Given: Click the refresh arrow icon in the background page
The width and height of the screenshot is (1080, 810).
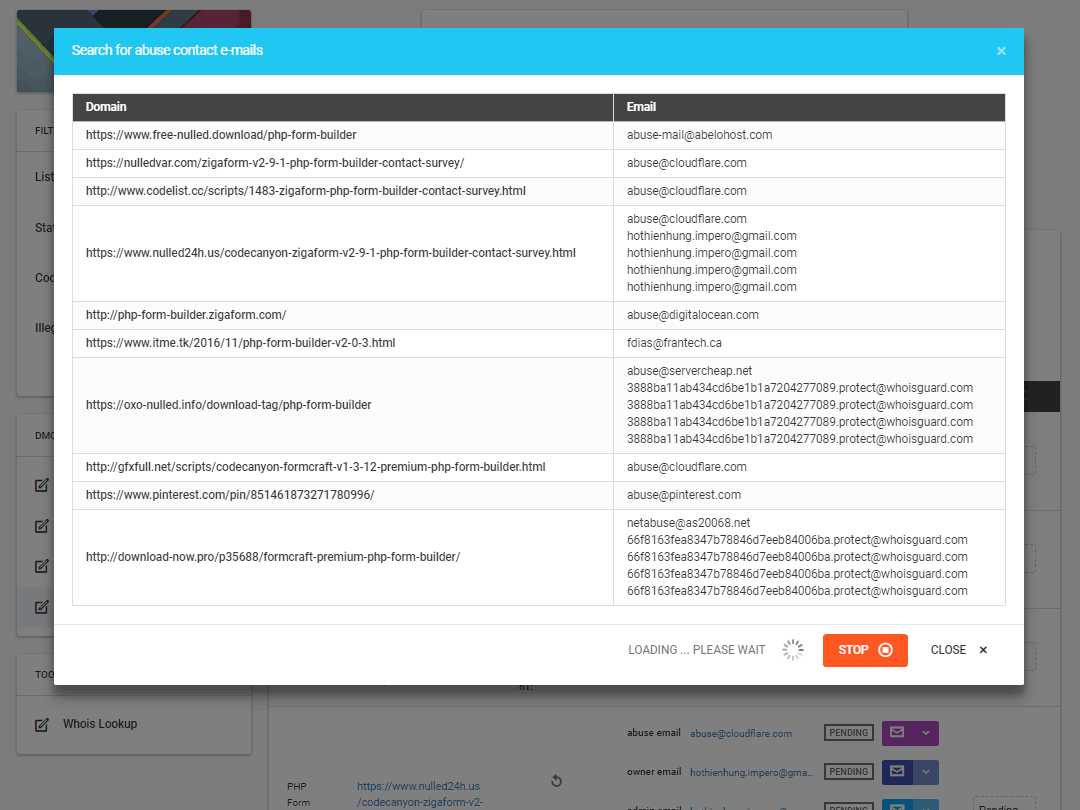Looking at the screenshot, I should click(x=557, y=780).
